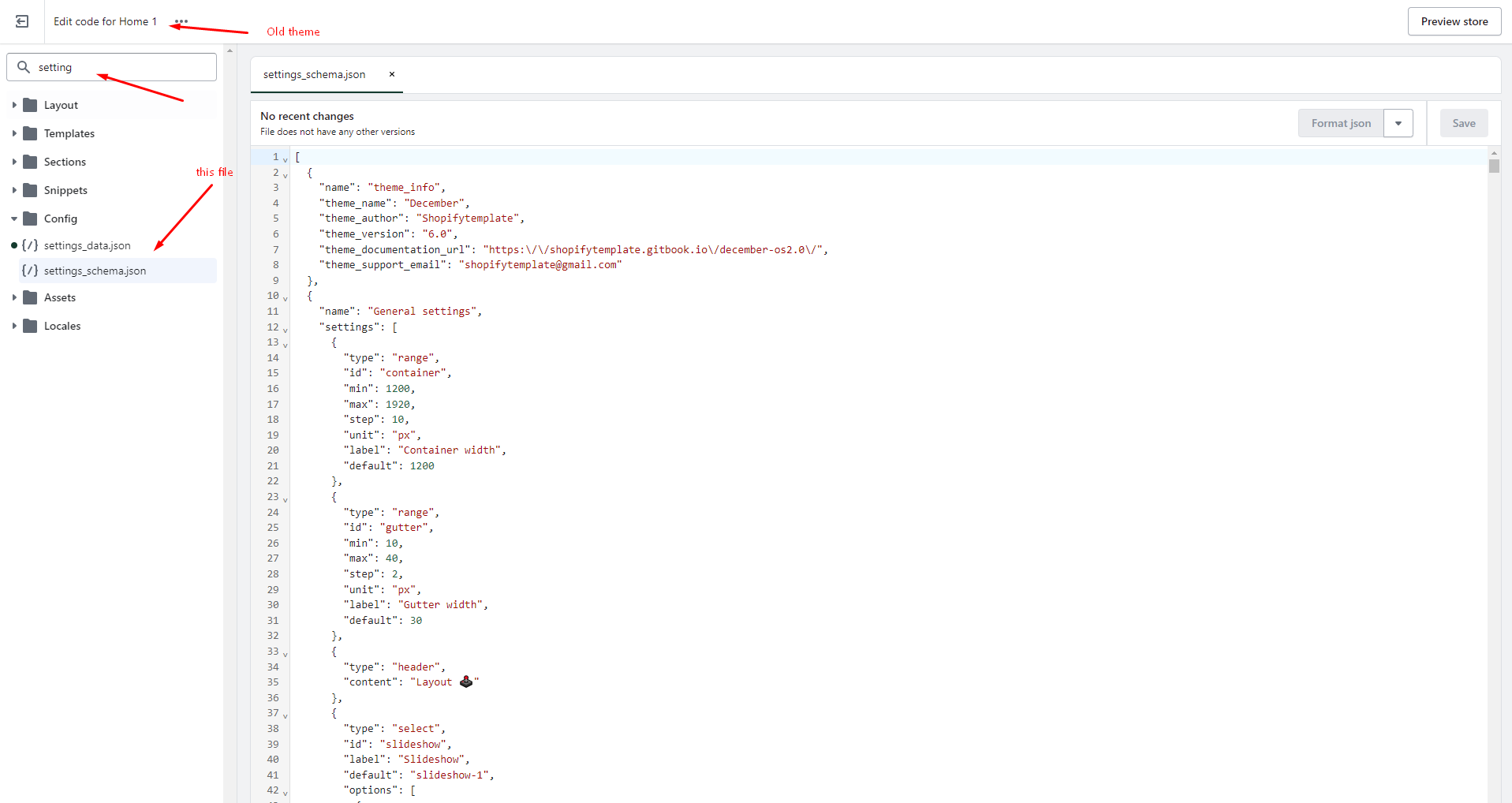Open the Format json dropdown arrow
Screen dimensions: 1512x803
1398,123
